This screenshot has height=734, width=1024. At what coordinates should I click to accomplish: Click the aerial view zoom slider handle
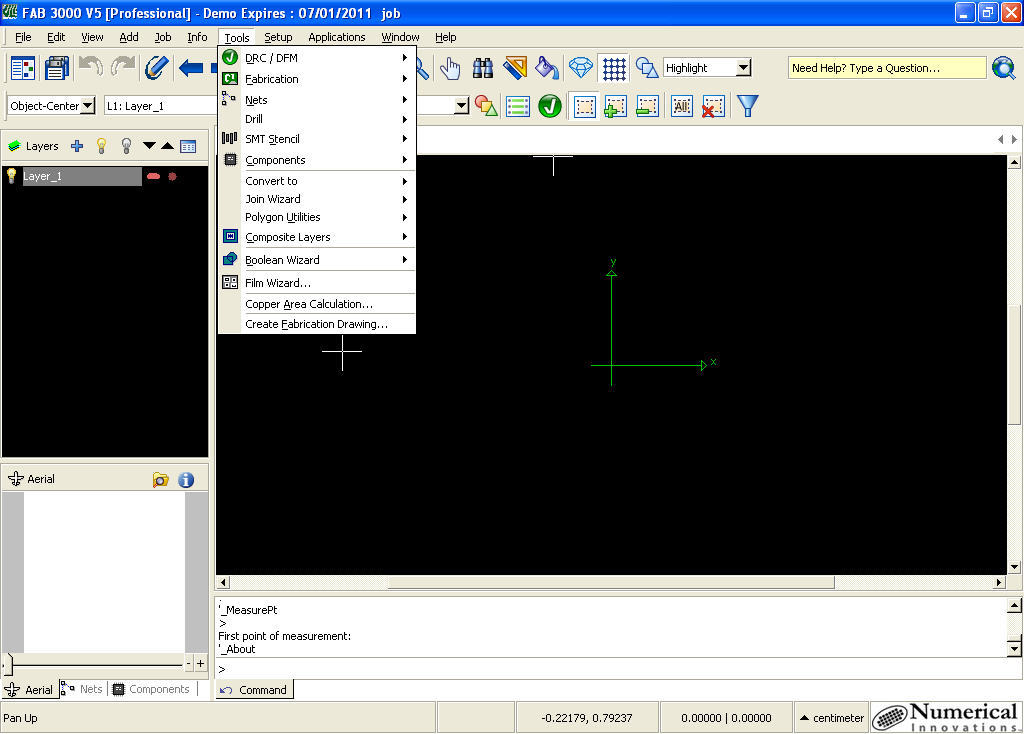(9, 663)
